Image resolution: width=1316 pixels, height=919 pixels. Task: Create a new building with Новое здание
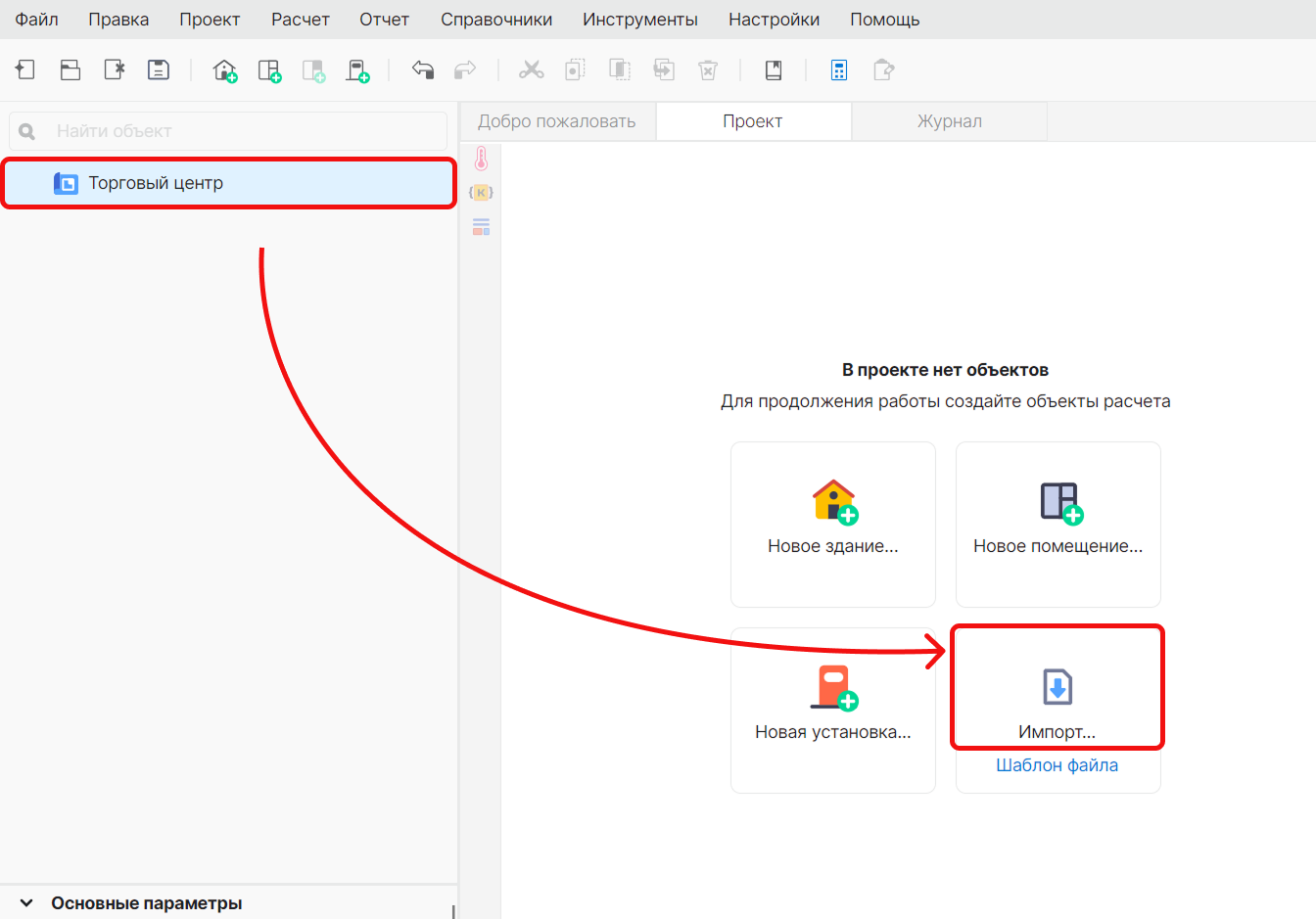833,525
